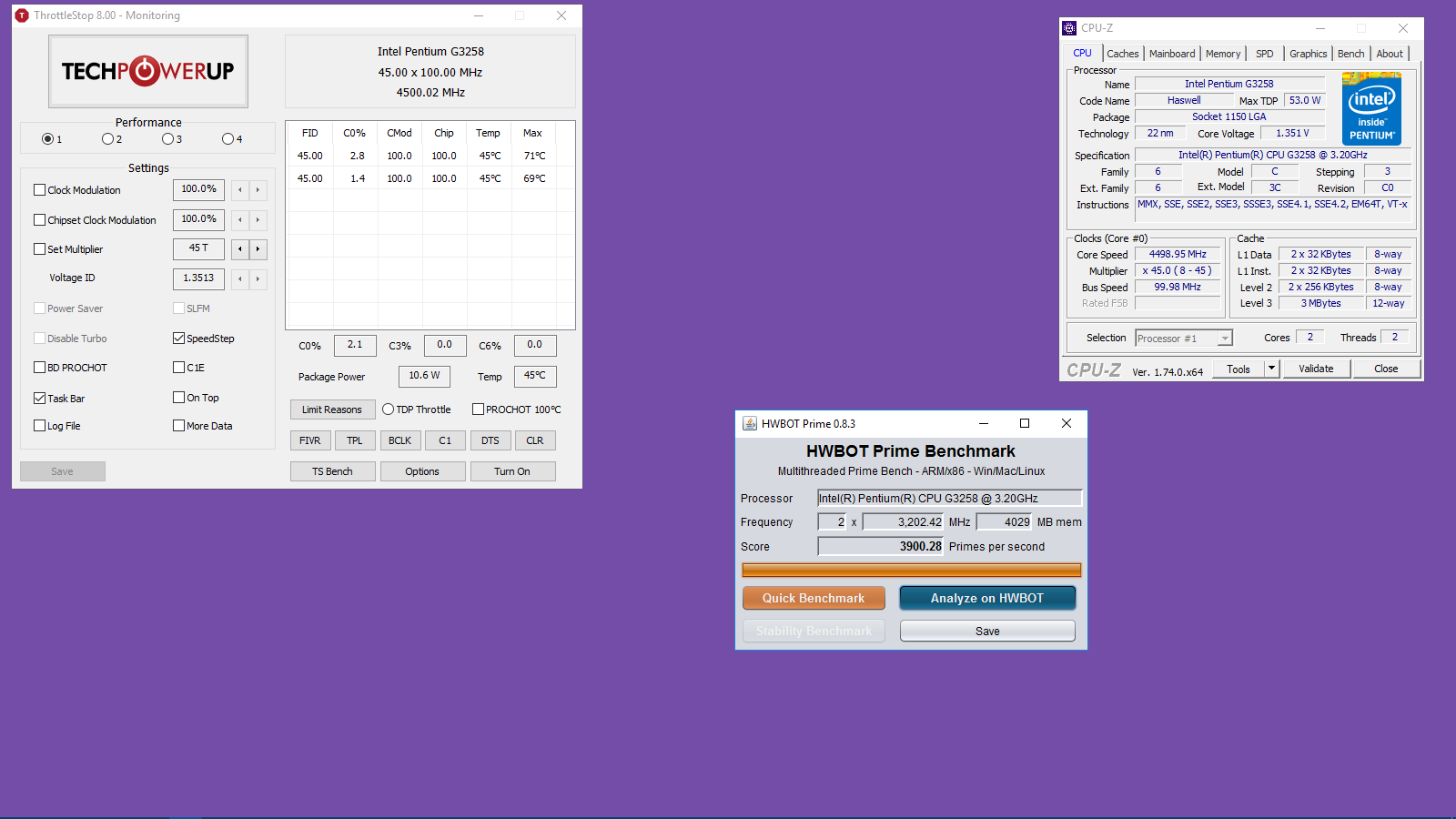The width and height of the screenshot is (1456, 819).
Task: Increase Chipset Clock Modulation value
Action: point(258,220)
